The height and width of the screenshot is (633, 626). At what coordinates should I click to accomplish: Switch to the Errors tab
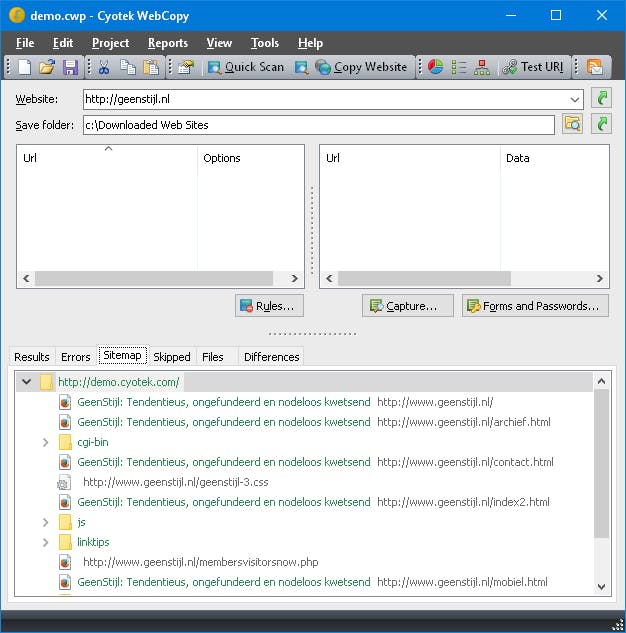pyautogui.click(x=75, y=357)
